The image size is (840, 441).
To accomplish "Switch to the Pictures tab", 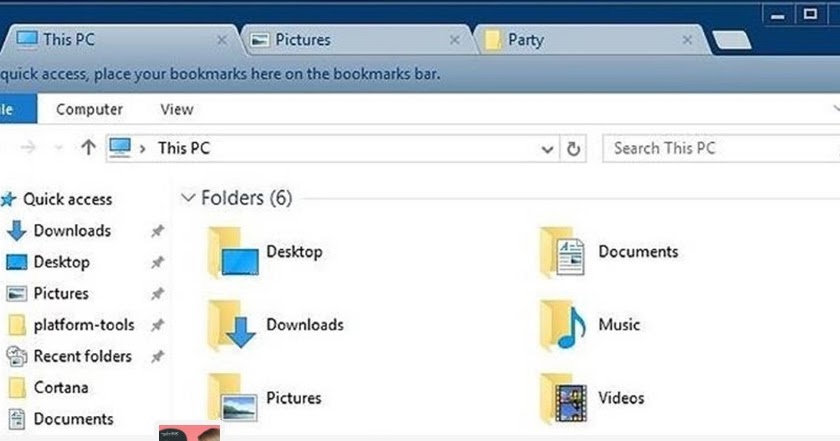I will click(356, 40).
